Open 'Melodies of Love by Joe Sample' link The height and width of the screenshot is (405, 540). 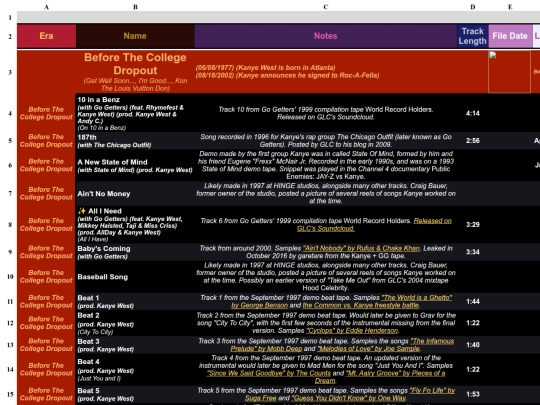368,349
